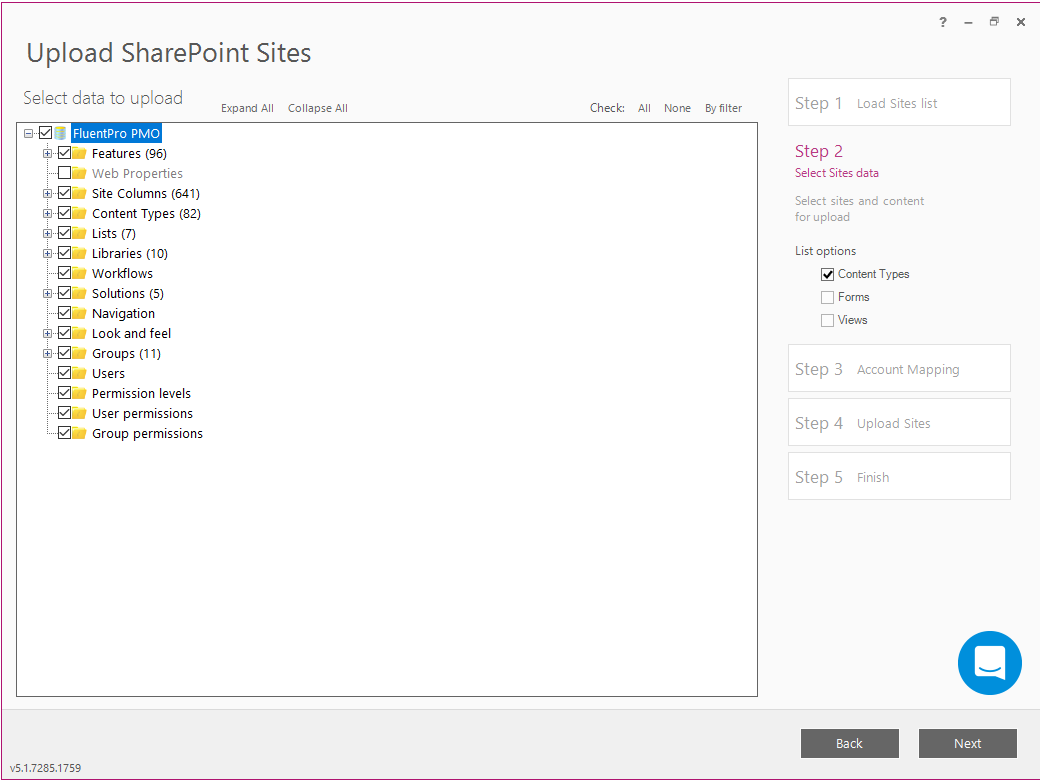Enable the Views list option
This screenshot has height=781, width=1040.
coord(827,320)
